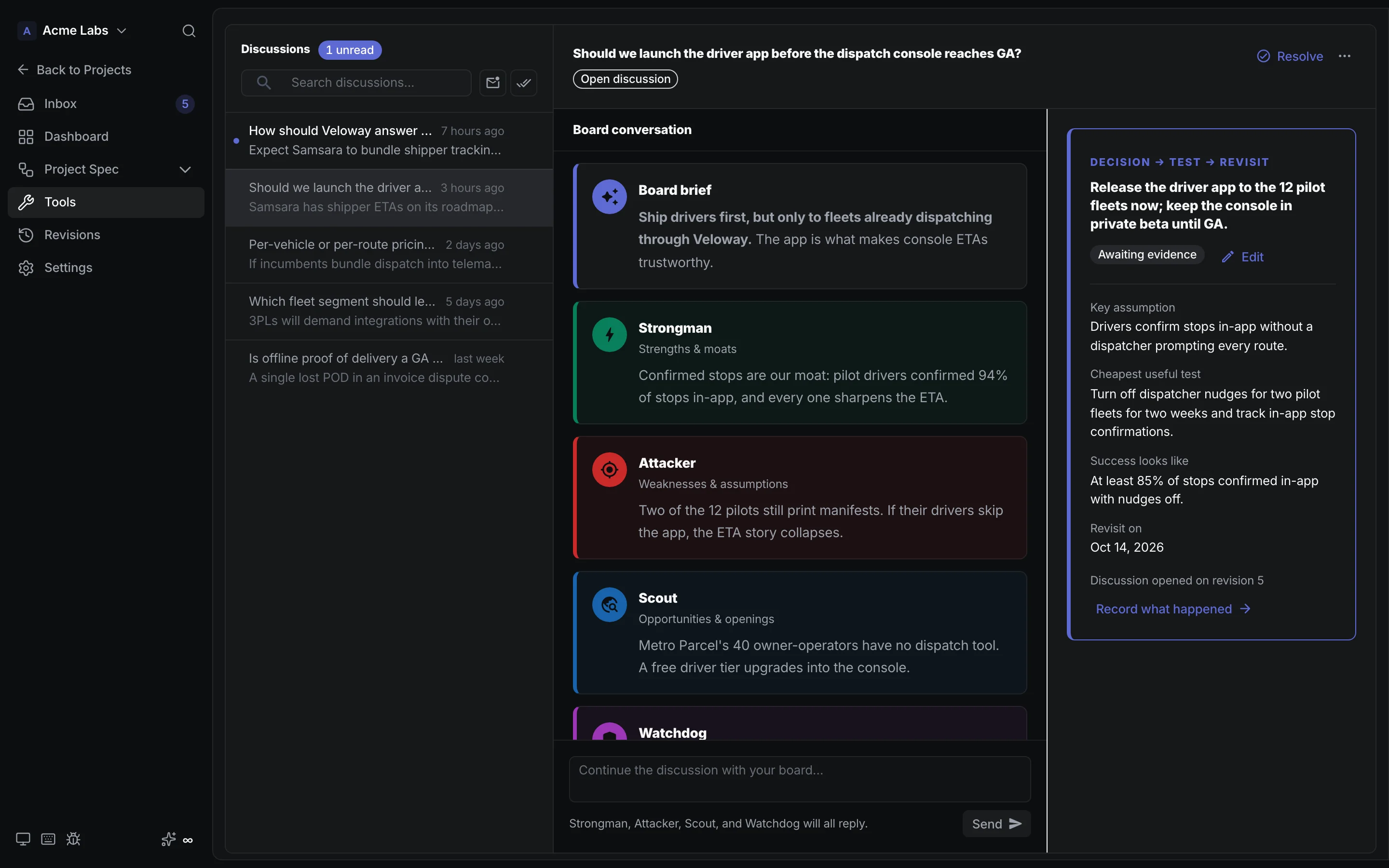Click the Inbox badge showing 5
The width and height of the screenshot is (1389, 868).
coord(185,104)
